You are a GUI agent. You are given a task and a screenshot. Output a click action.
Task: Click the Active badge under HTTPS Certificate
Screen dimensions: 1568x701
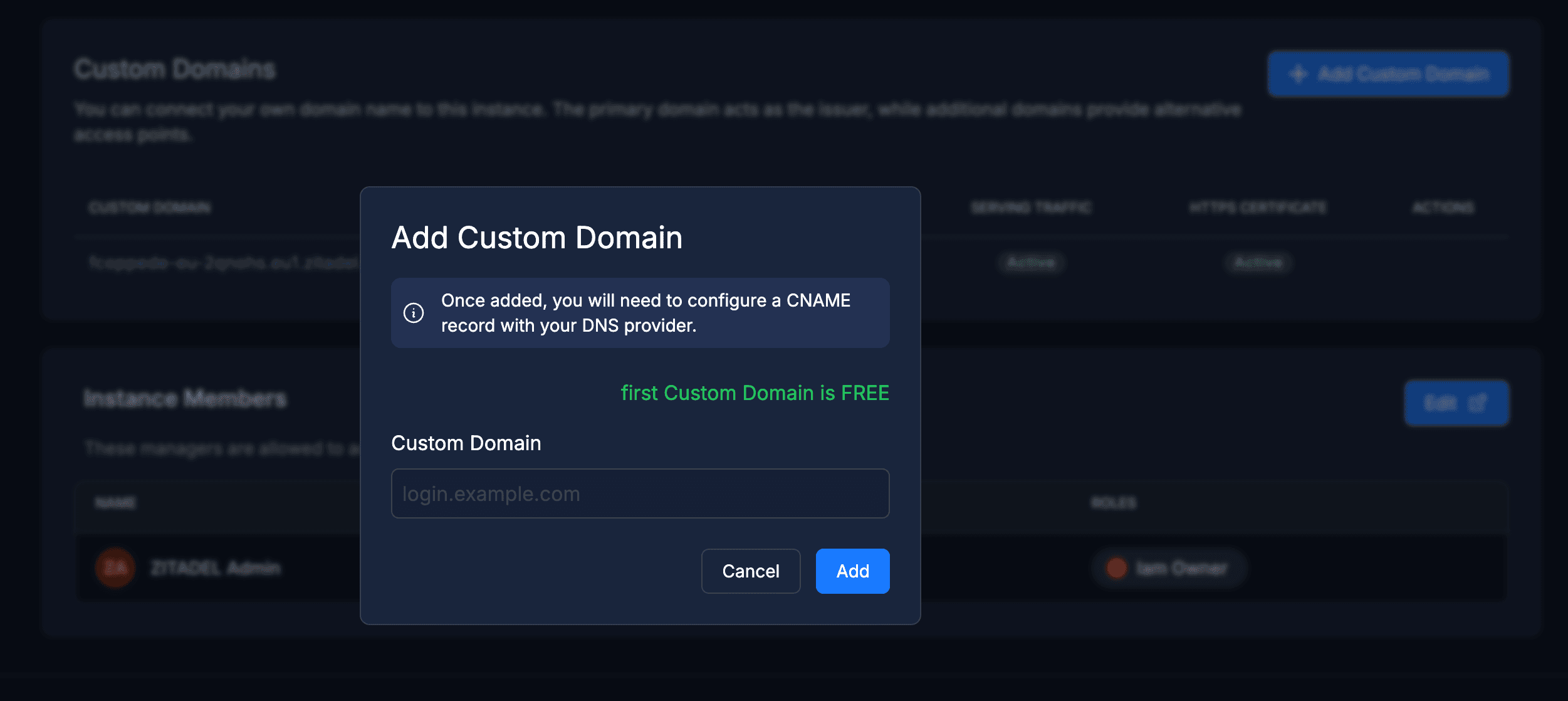tap(1258, 262)
